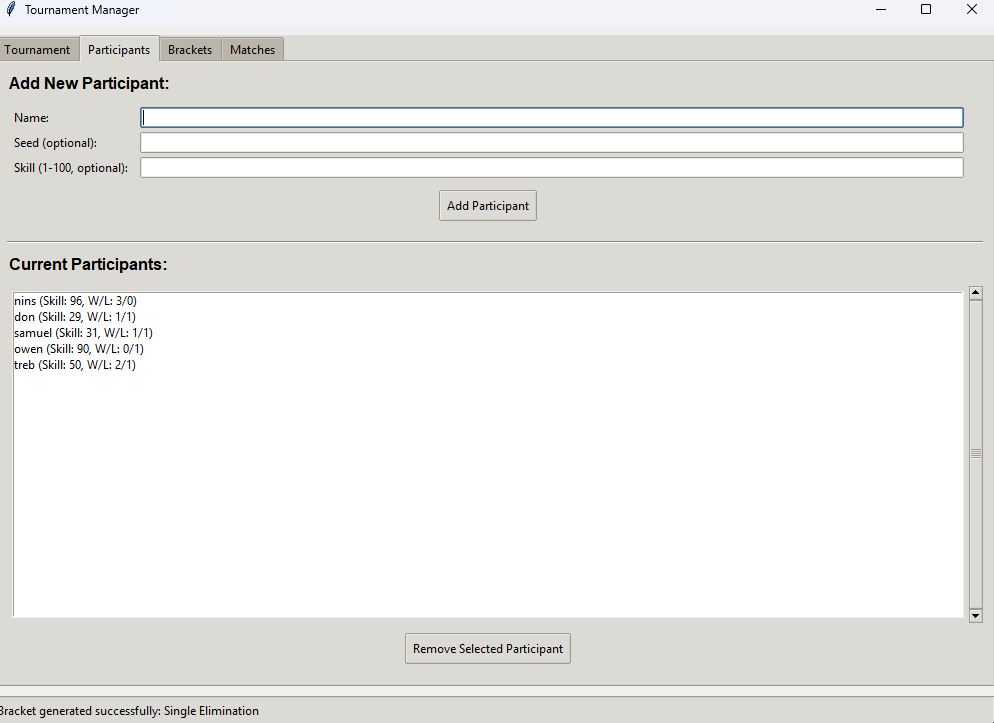Click the Add Participant button
Screen dimensions: 994x723
click(487, 205)
